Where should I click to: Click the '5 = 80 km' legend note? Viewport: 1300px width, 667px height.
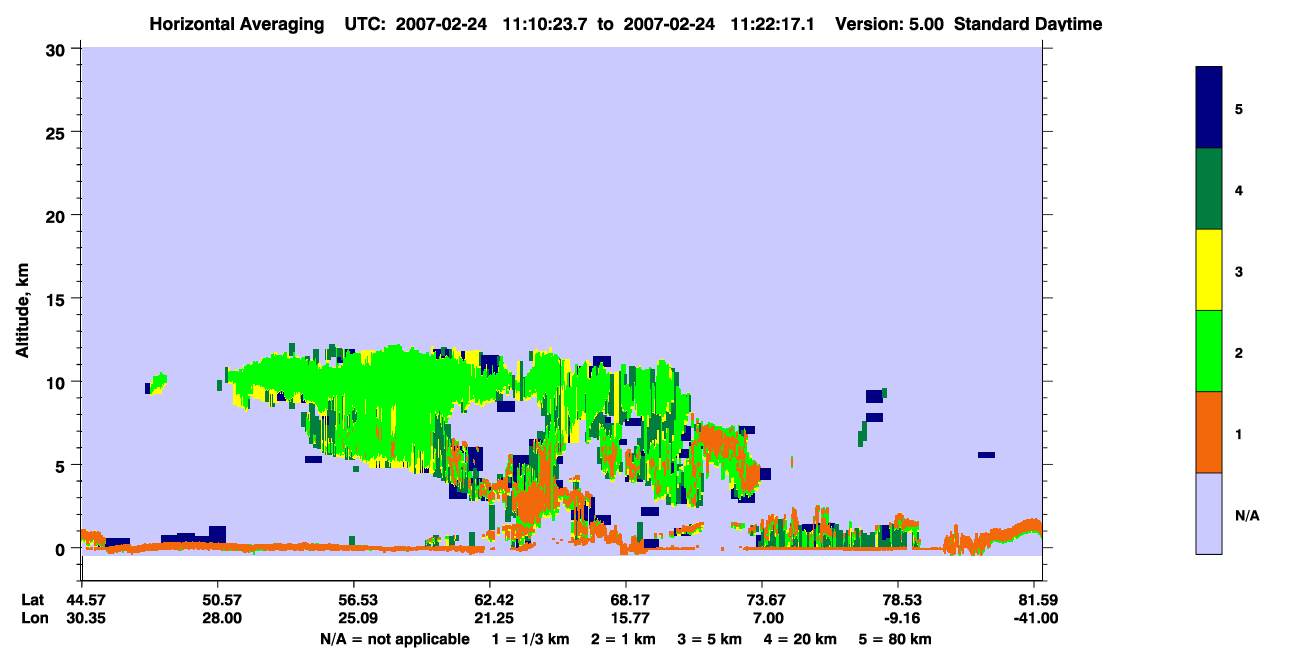[895, 639]
